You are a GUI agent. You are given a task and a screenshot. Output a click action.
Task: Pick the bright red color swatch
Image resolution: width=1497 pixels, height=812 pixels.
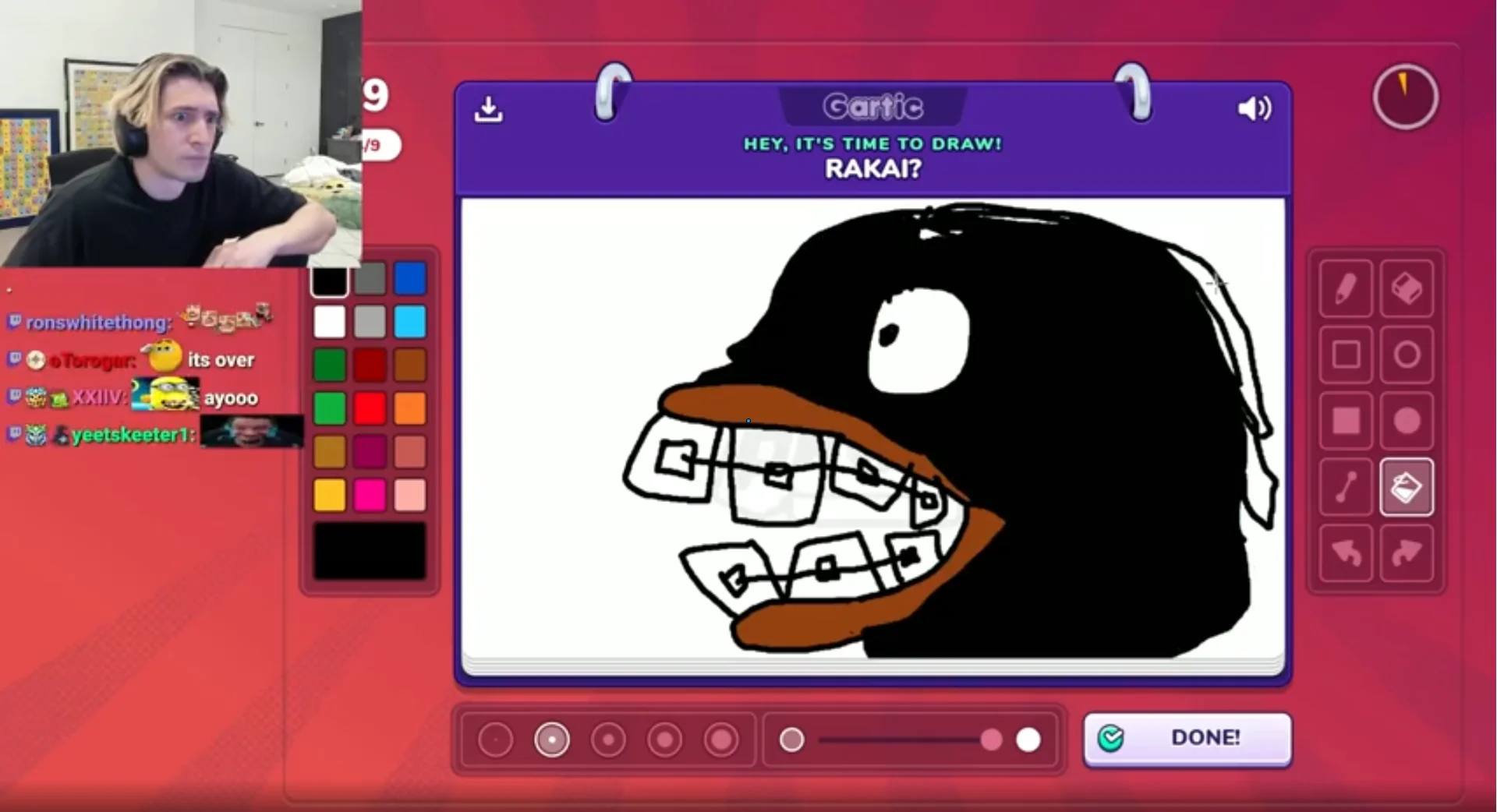click(370, 408)
